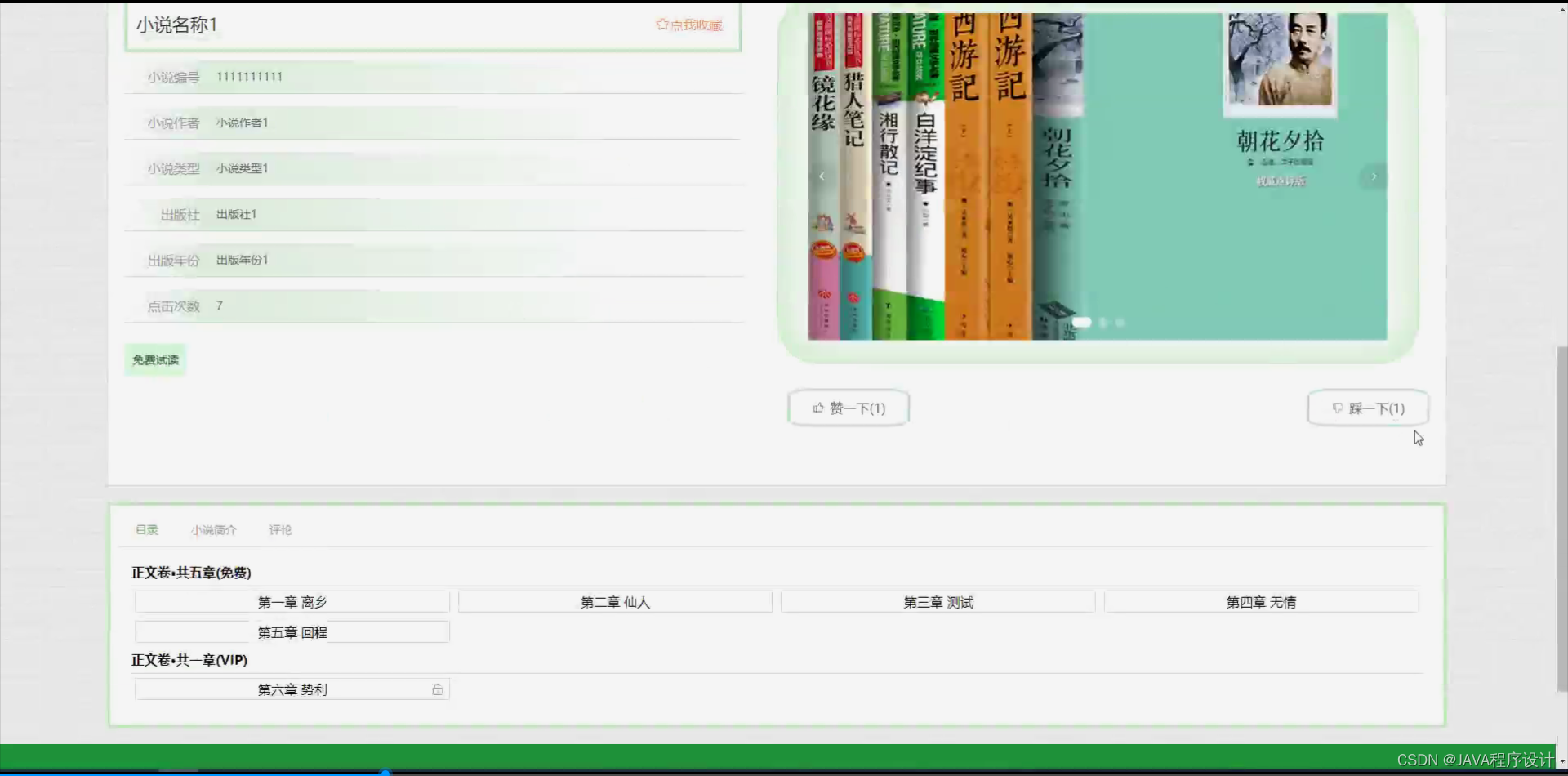The height and width of the screenshot is (776, 1568).
Task: Click the click-count value 7
Action: point(219,305)
